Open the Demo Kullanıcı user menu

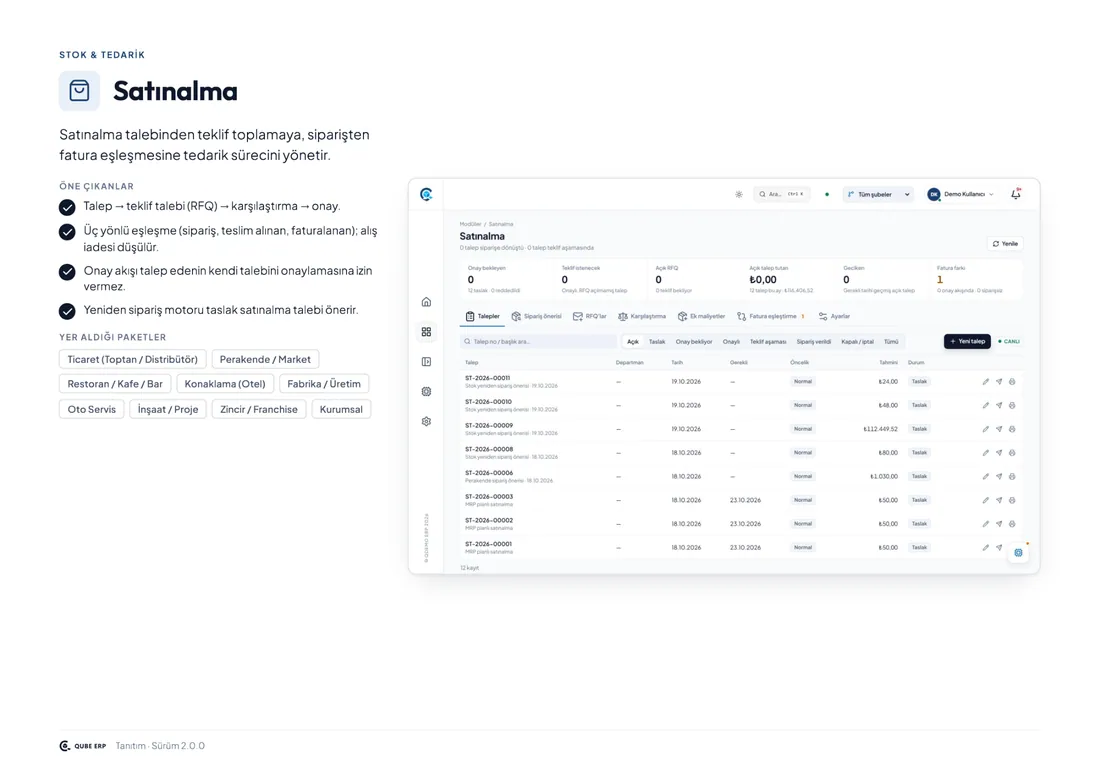[x=960, y=194]
